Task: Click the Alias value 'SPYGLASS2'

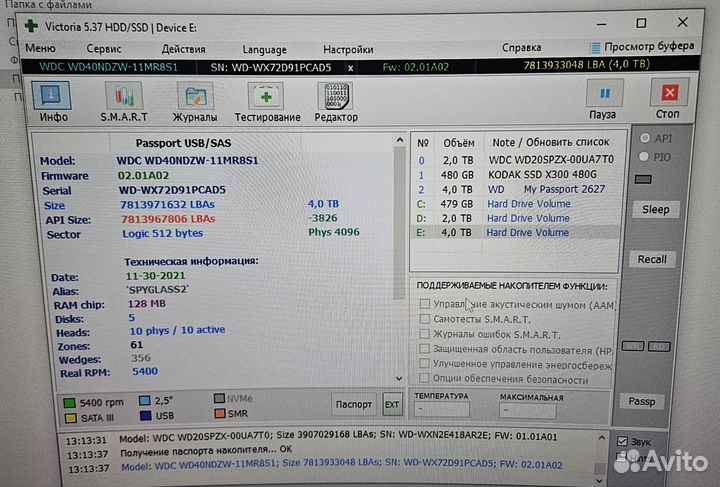Action: tap(158, 290)
